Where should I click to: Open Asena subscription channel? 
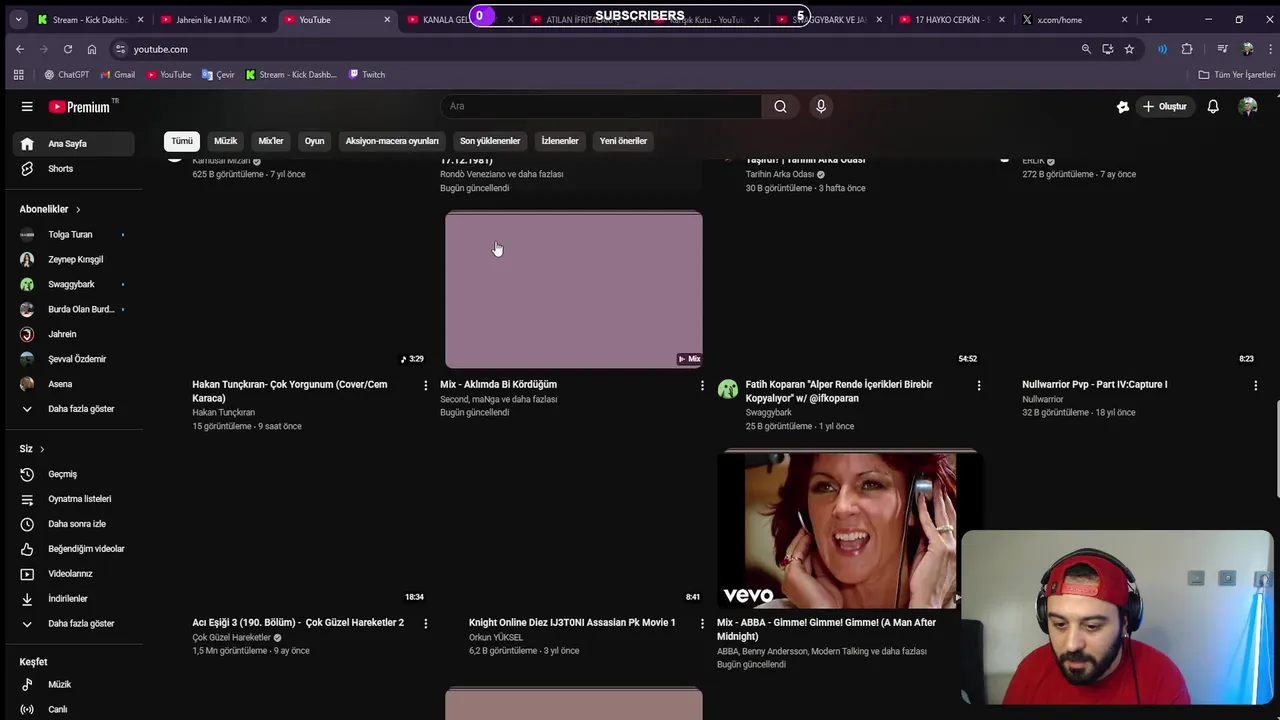[75, 384]
